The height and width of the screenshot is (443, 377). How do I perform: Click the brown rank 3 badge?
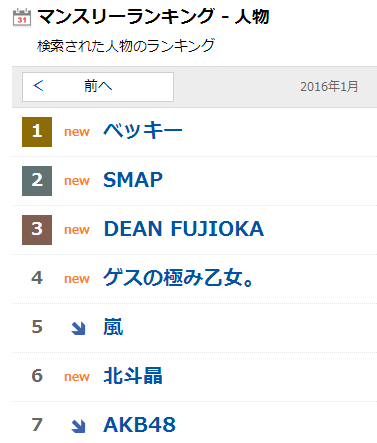[x=37, y=230]
